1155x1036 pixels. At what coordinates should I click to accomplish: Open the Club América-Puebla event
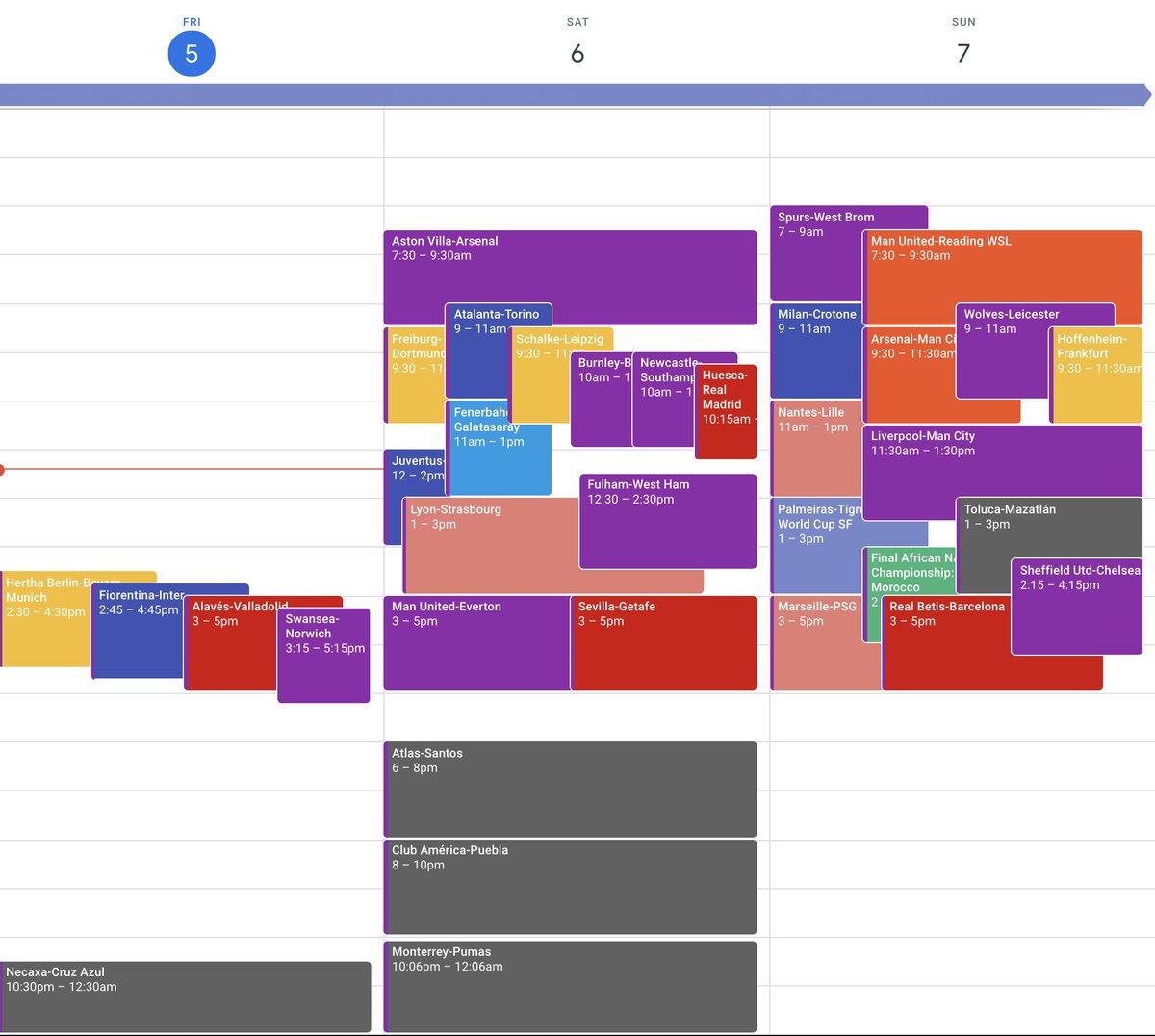(x=570, y=887)
